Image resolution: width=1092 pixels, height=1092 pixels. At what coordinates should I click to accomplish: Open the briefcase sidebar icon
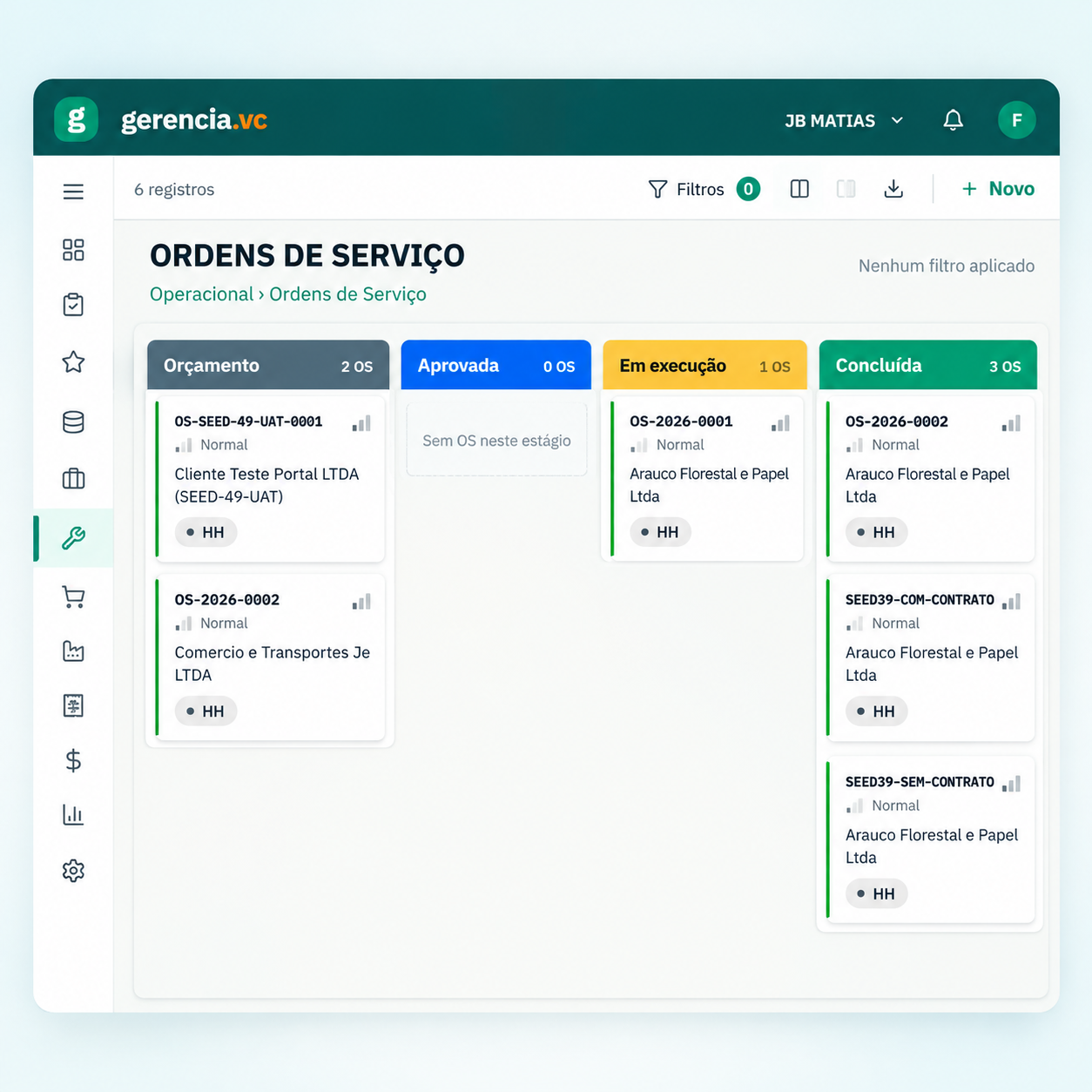point(73,479)
